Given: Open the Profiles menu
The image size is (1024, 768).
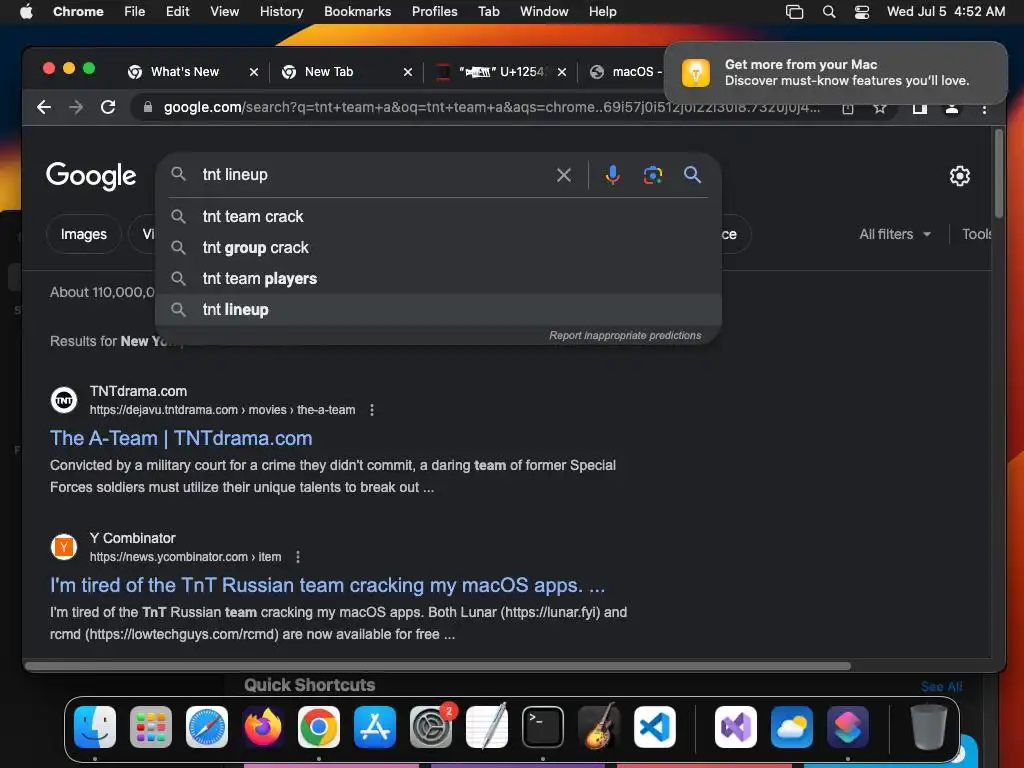Looking at the screenshot, I should 434,12.
